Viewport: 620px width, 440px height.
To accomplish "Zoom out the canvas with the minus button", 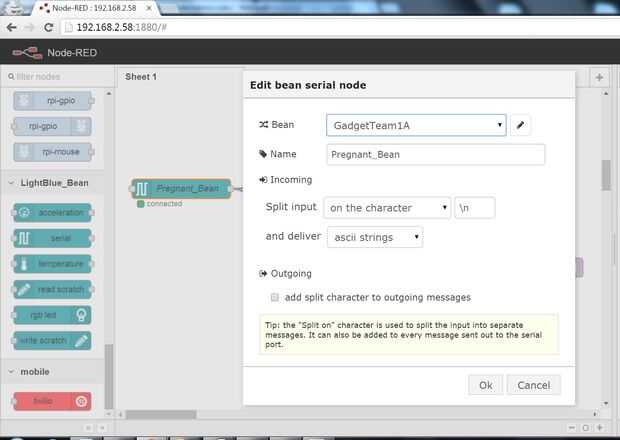I will click(572, 428).
